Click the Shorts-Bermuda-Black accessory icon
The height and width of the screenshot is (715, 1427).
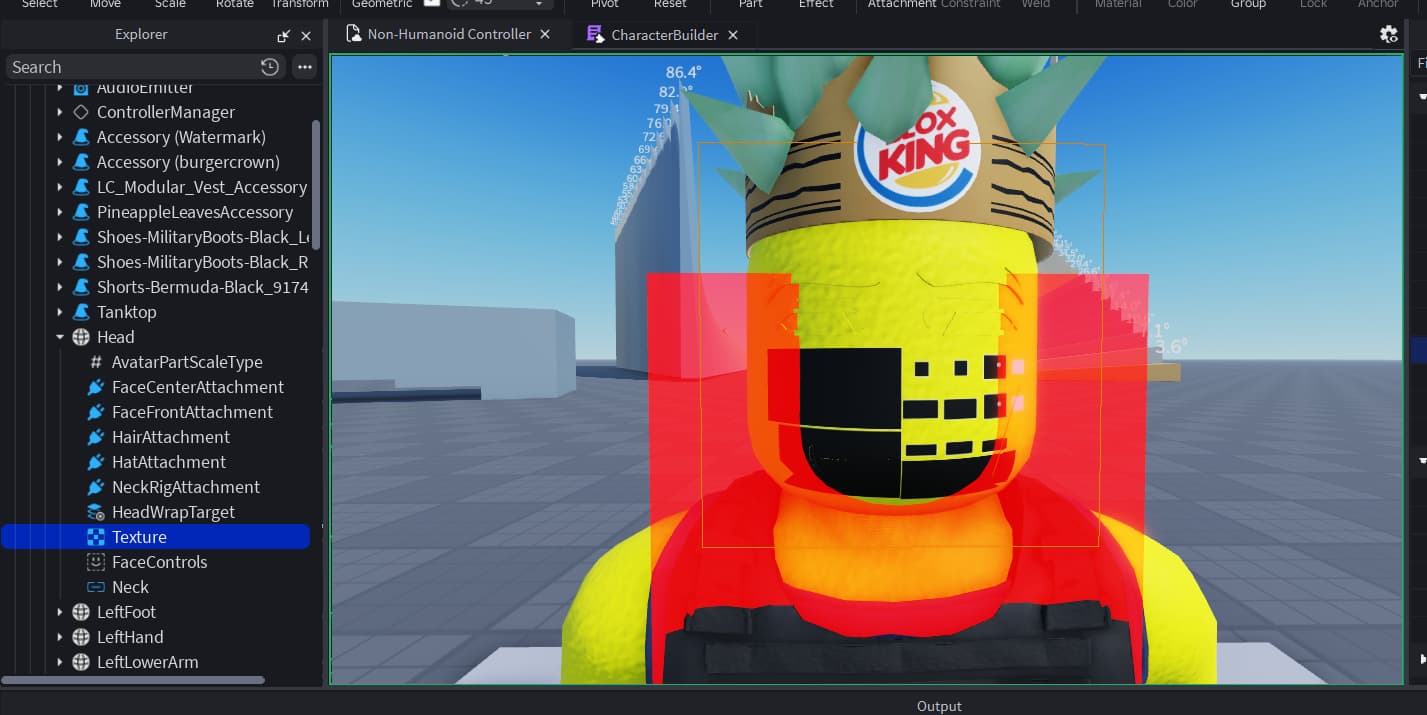[81, 287]
